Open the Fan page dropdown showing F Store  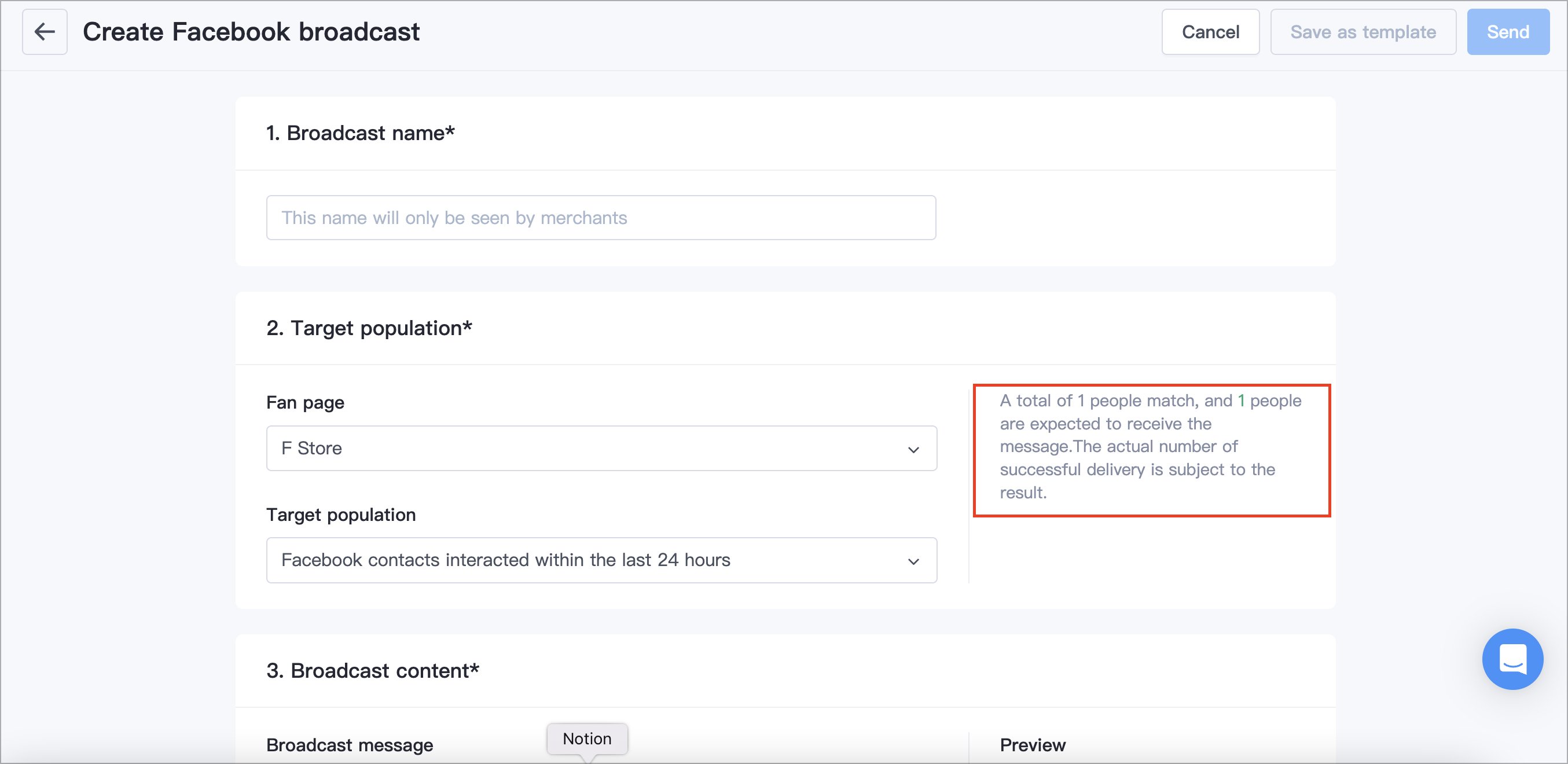pos(601,448)
